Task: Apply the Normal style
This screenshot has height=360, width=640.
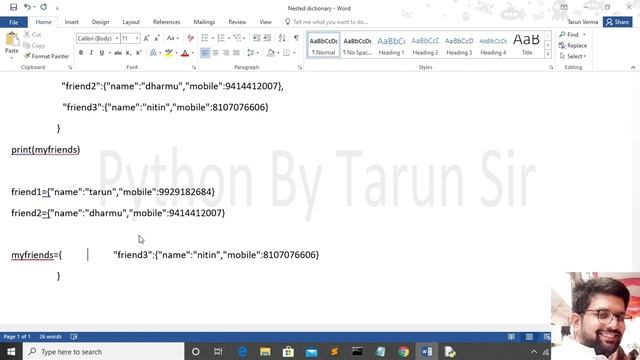Action: point(323,45)
